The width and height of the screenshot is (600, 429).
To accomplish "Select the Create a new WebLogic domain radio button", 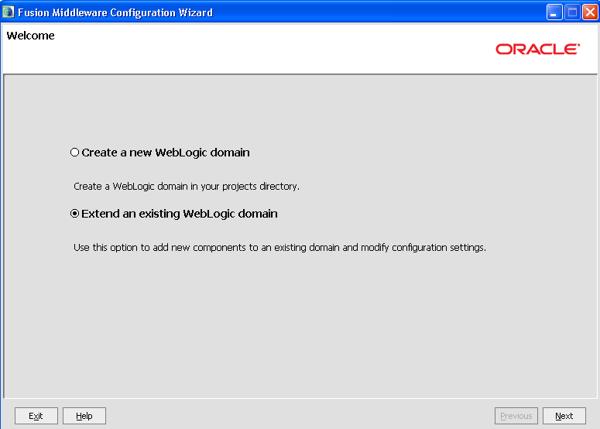I will pyautogui.click(x=74, y=153).
